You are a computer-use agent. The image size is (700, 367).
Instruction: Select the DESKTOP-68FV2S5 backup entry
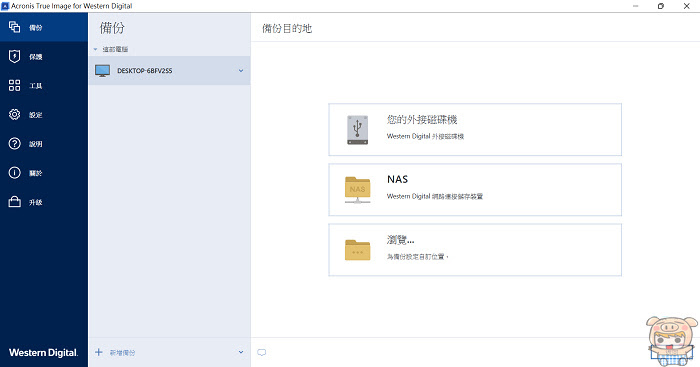tap(169, 71)
